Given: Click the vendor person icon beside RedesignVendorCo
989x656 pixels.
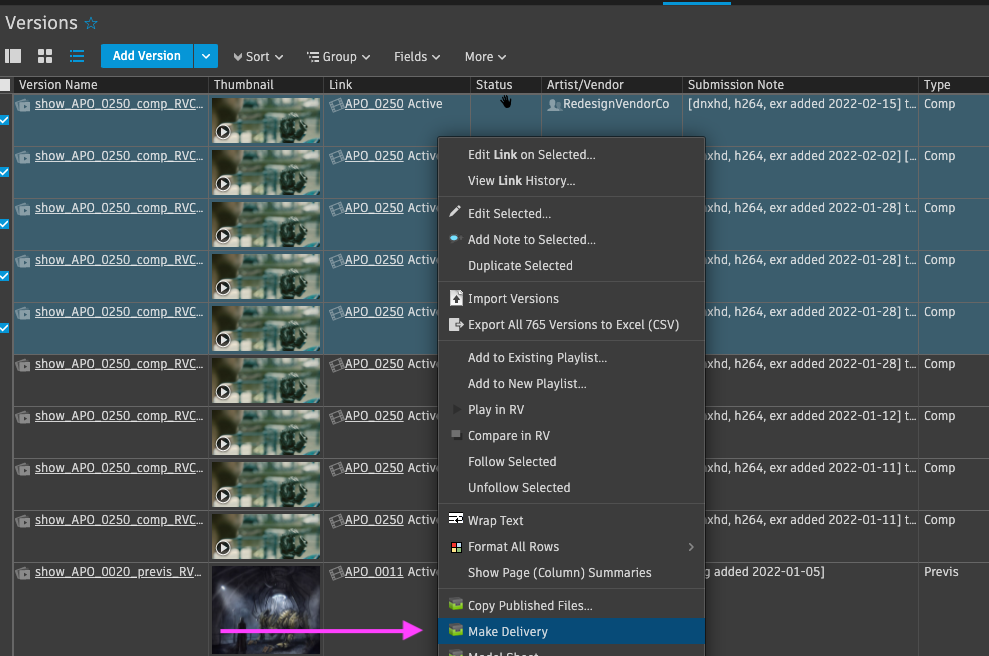Looking at the screenshot, I should point(554,105).
